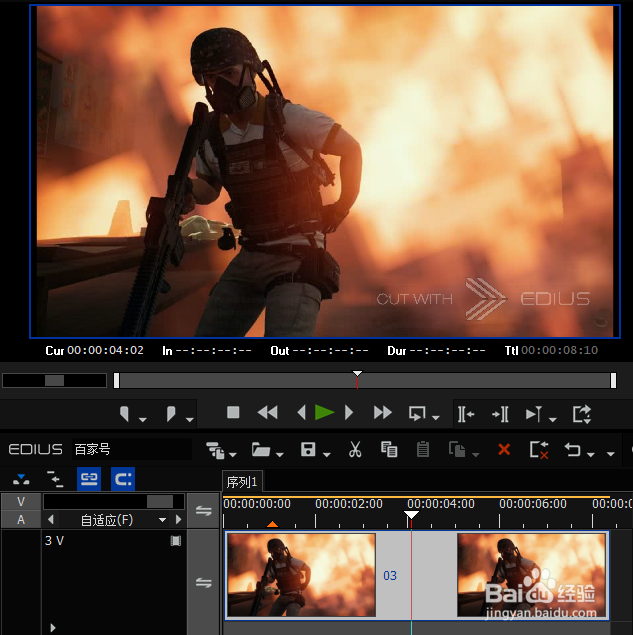633x635 pixels.
Task: Click the Ripple Delete icon
Action: pos(539,450)
